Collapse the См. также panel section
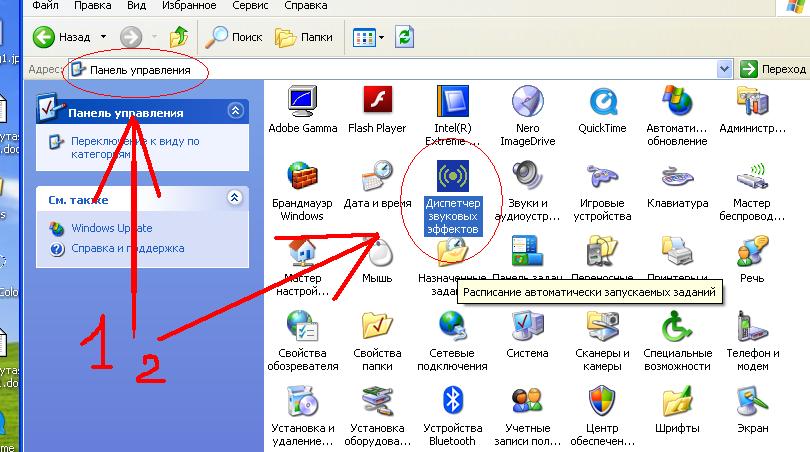Viewport: 810px width, 452px height. [235, 199]
